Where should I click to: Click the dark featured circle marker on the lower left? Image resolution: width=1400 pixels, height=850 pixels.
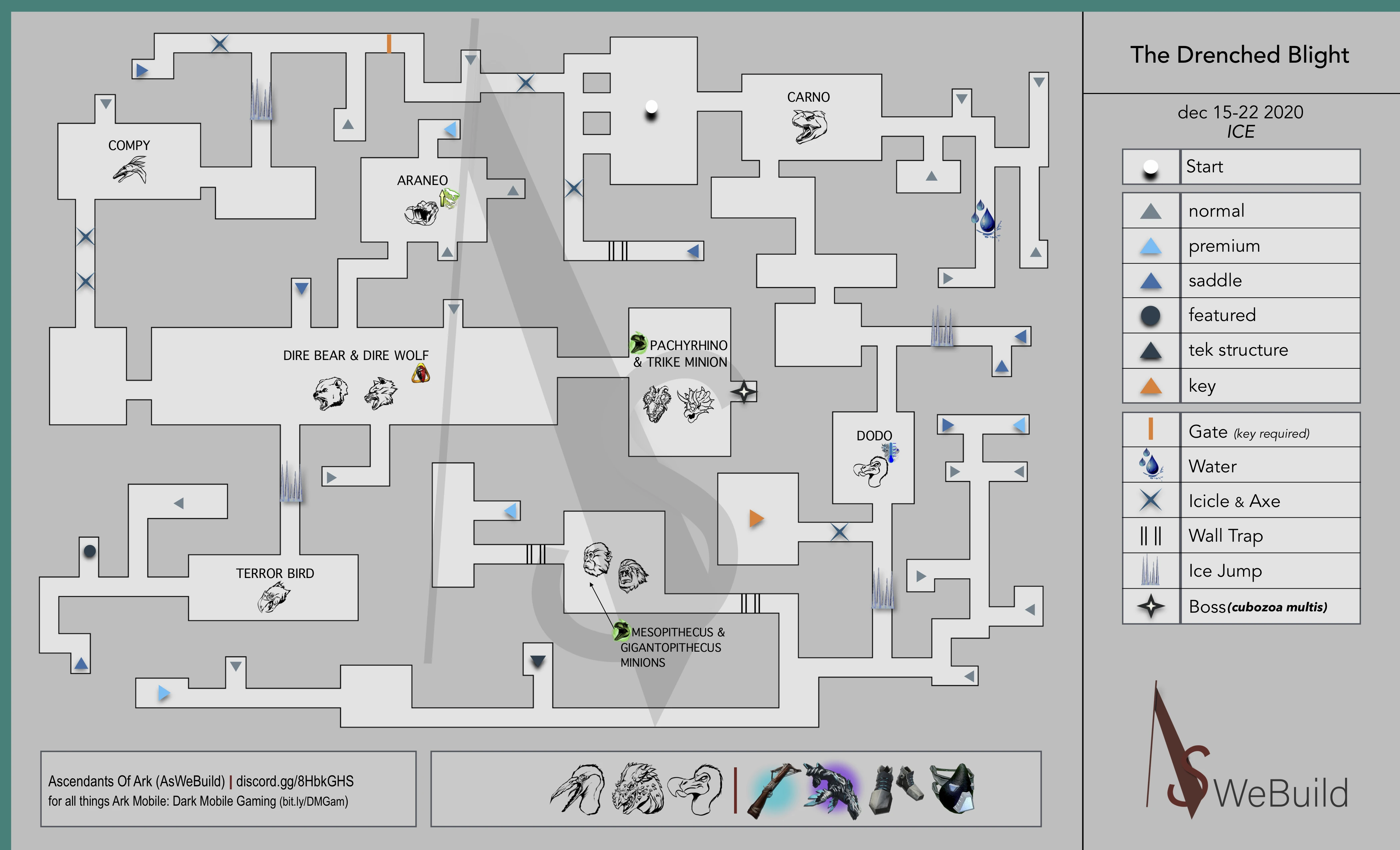point(90,551)
